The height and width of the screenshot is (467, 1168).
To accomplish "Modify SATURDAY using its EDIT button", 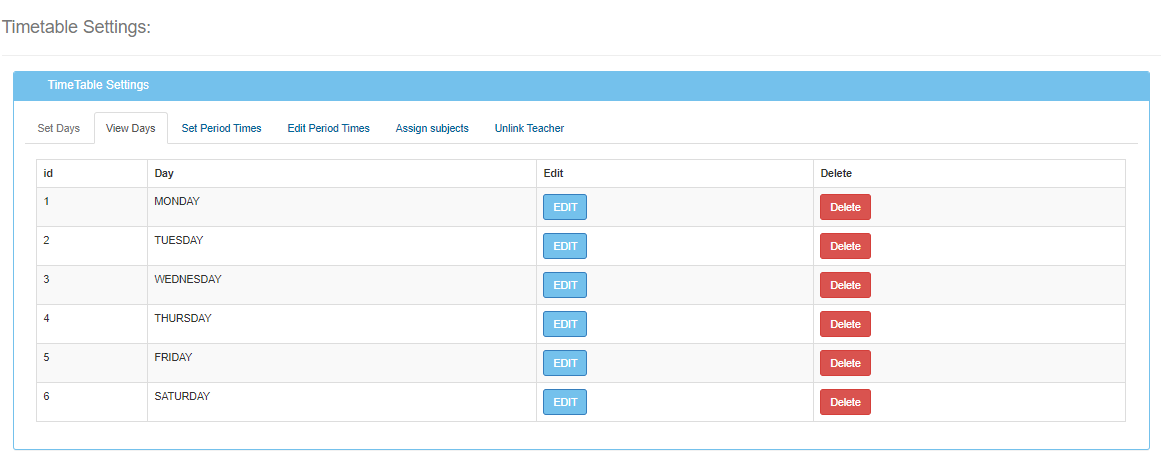I will pos(565,402).
